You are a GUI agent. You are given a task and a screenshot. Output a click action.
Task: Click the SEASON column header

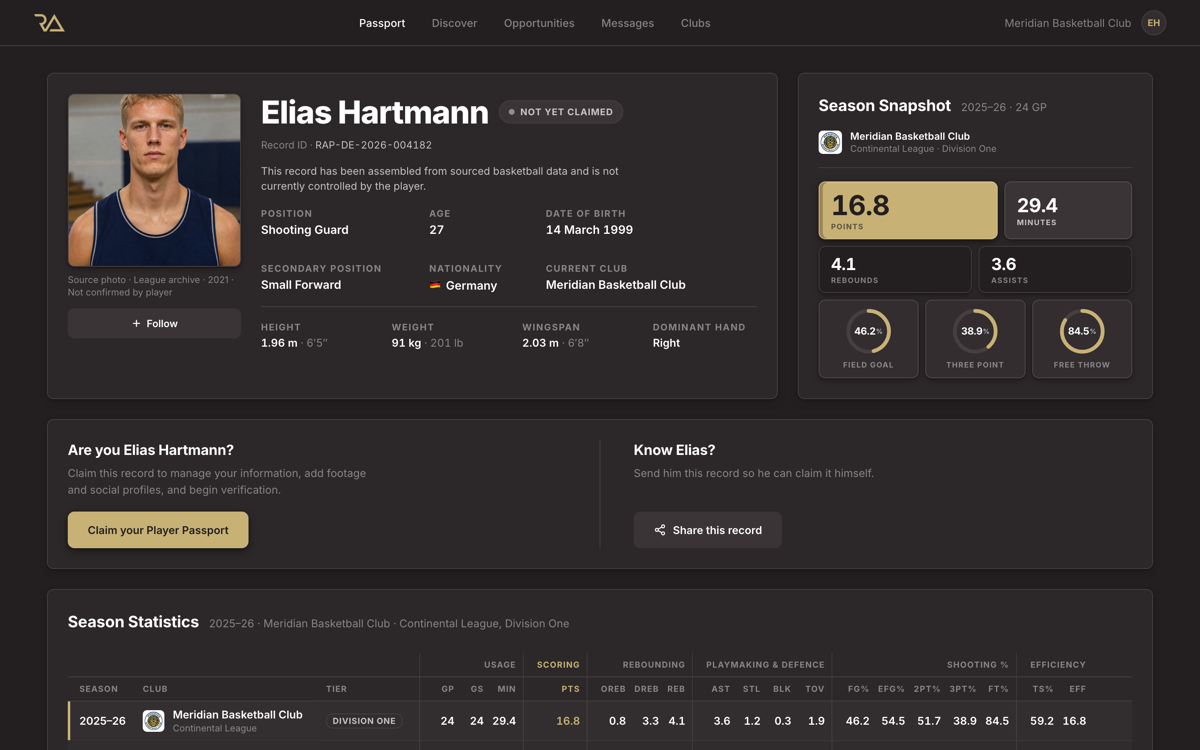pyautogui.click(x=99, y=689)
